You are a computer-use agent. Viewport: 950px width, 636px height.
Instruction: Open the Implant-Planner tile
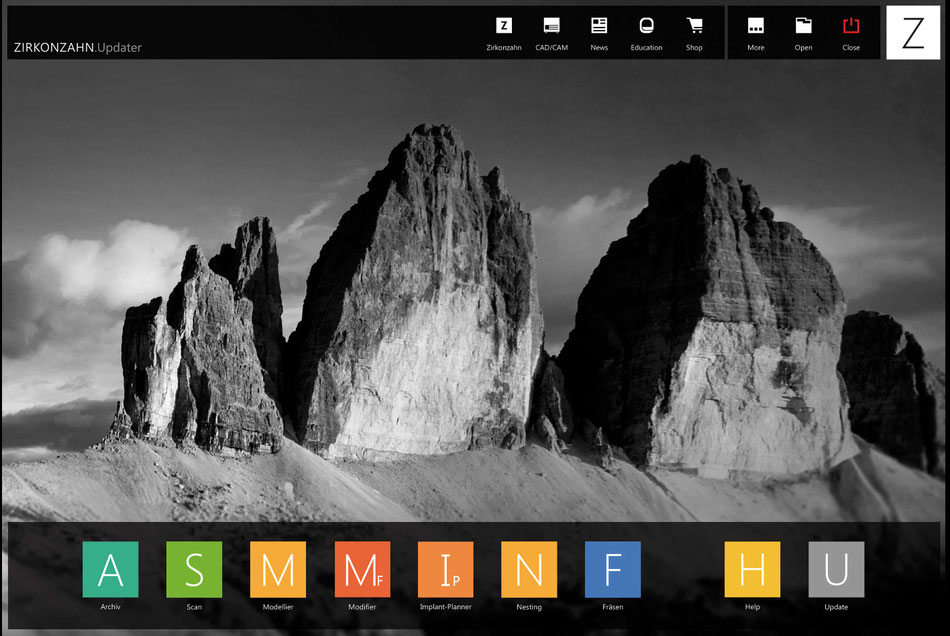(x=445, y=569)
